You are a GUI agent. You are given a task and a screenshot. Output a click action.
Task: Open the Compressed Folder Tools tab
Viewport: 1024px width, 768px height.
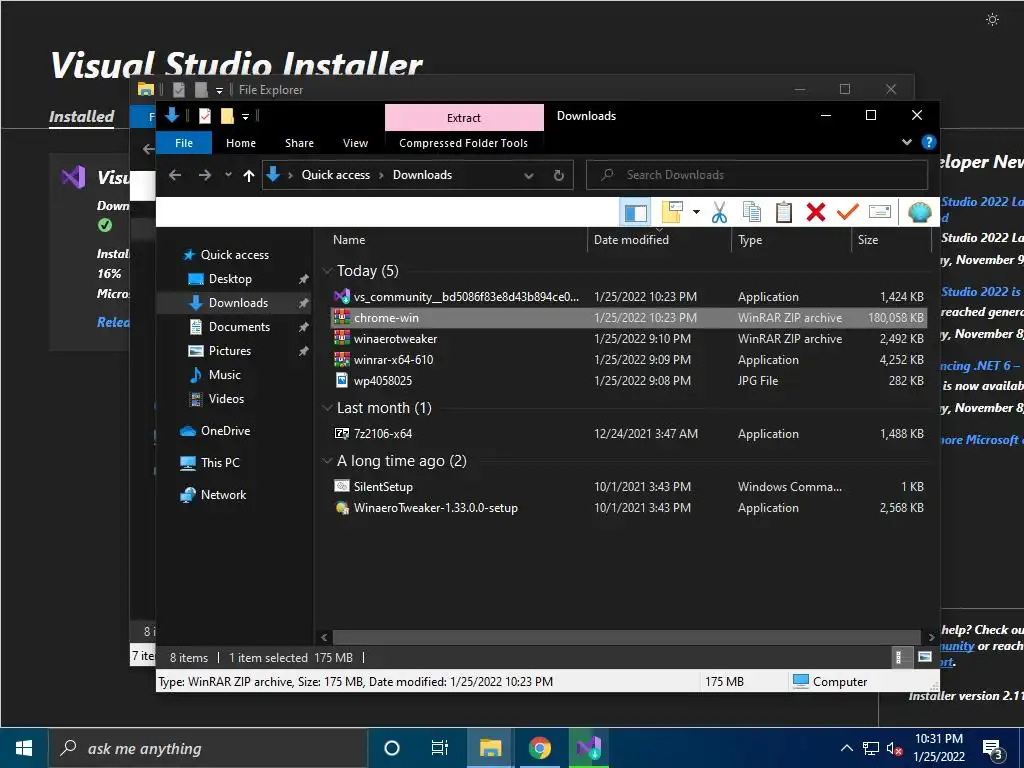(x=463, y=143)
